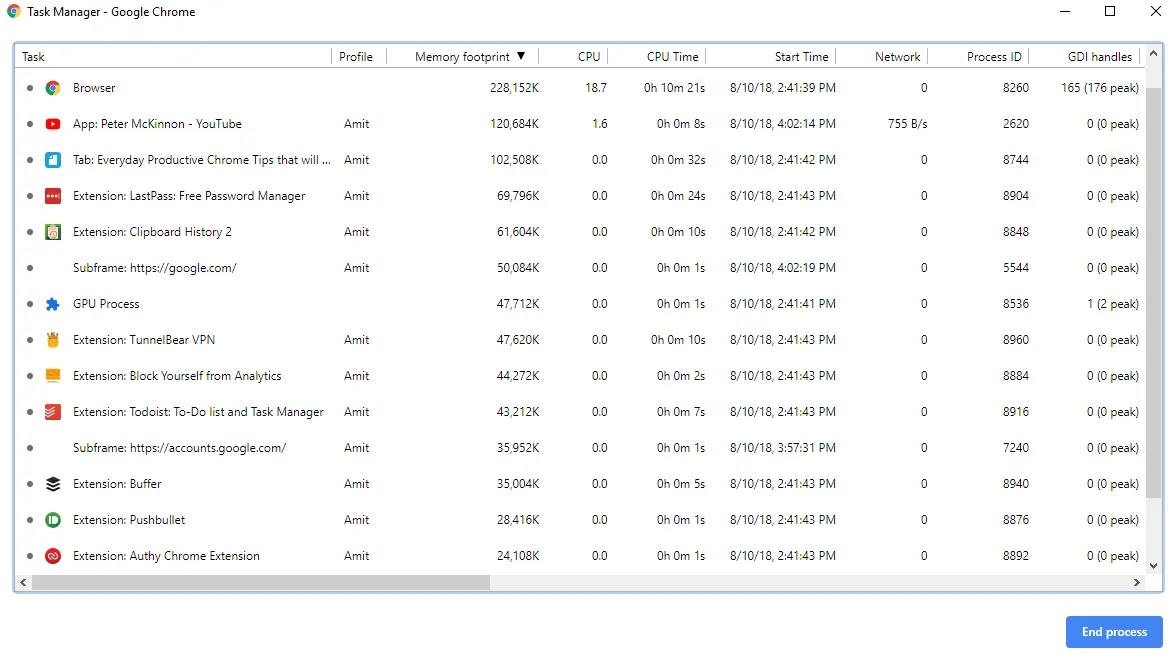This screenshot has height=662, width=1176.
Task: Click process ID 5544
Action: [x=1016, y=268]
